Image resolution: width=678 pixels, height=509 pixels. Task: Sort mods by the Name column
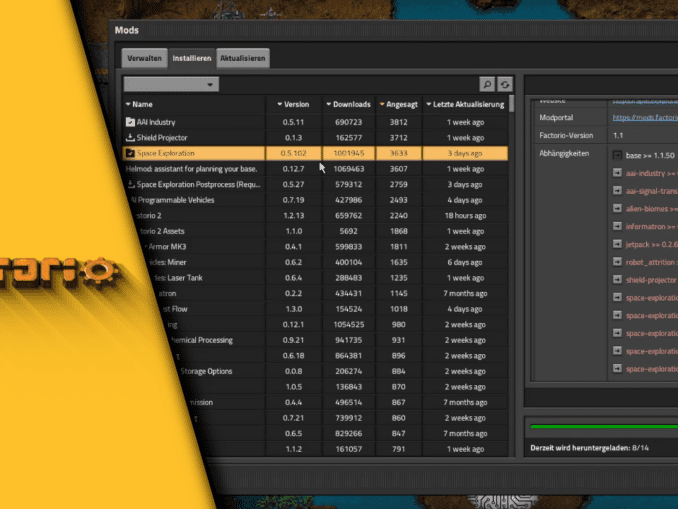[x=140, y=104]
